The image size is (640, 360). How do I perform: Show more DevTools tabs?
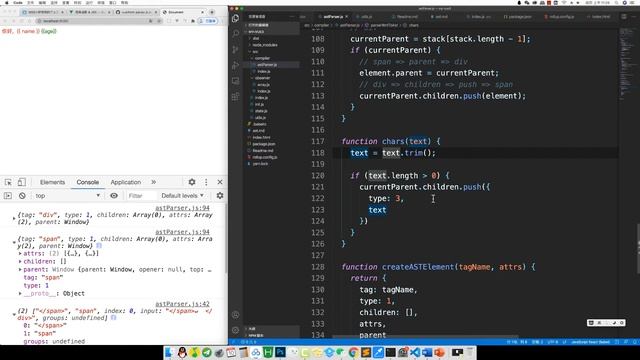[x=153, y=182]
